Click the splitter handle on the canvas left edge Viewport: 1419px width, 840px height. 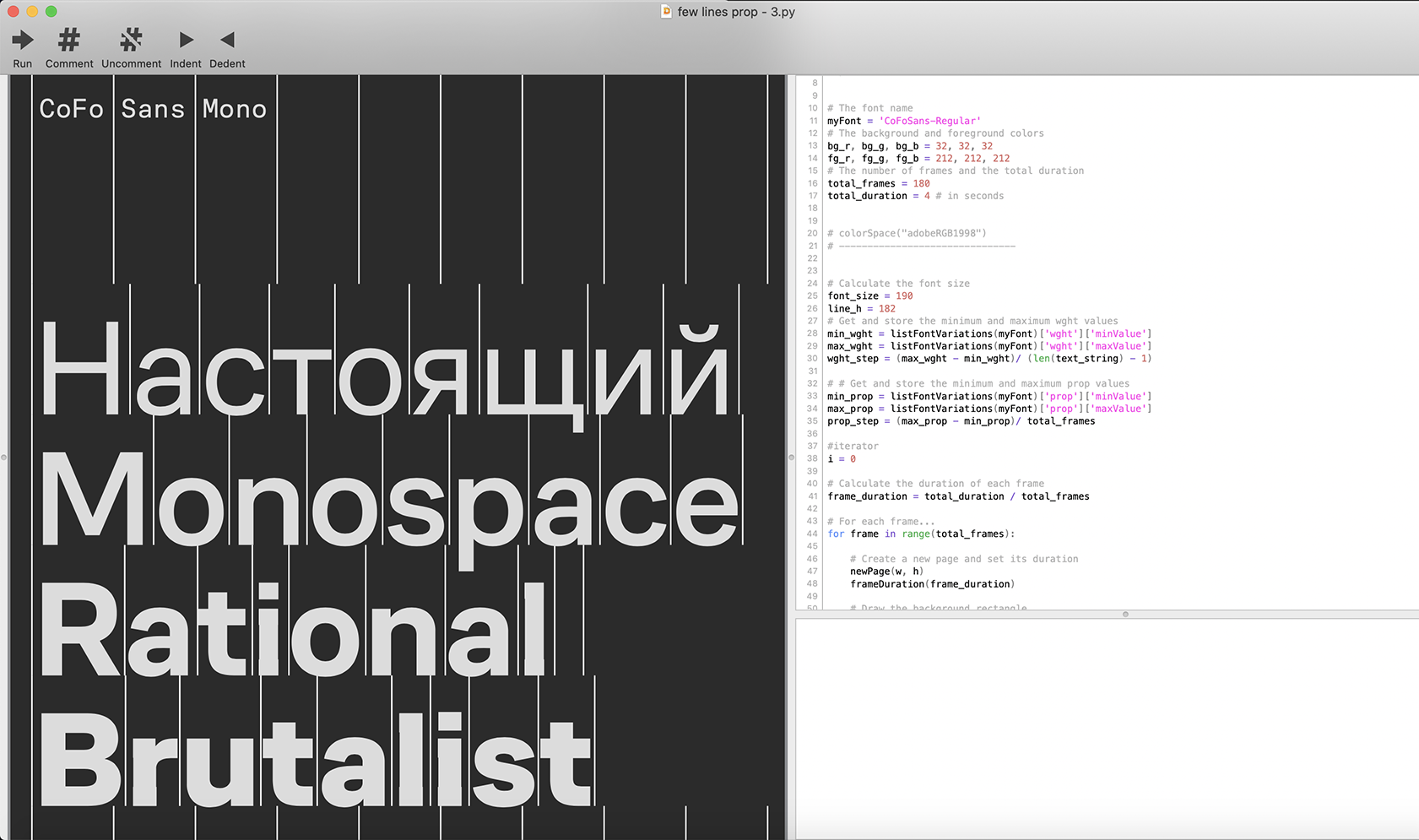pos(3,458)
